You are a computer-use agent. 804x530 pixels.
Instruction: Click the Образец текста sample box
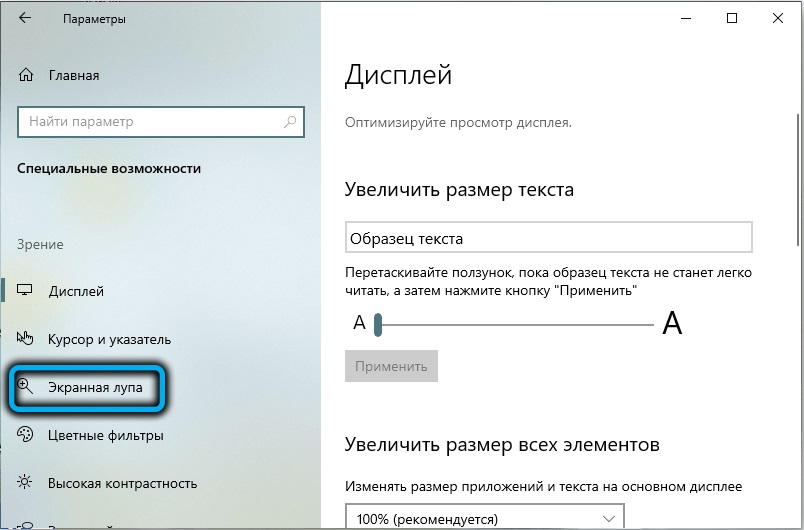coord(548,238)
